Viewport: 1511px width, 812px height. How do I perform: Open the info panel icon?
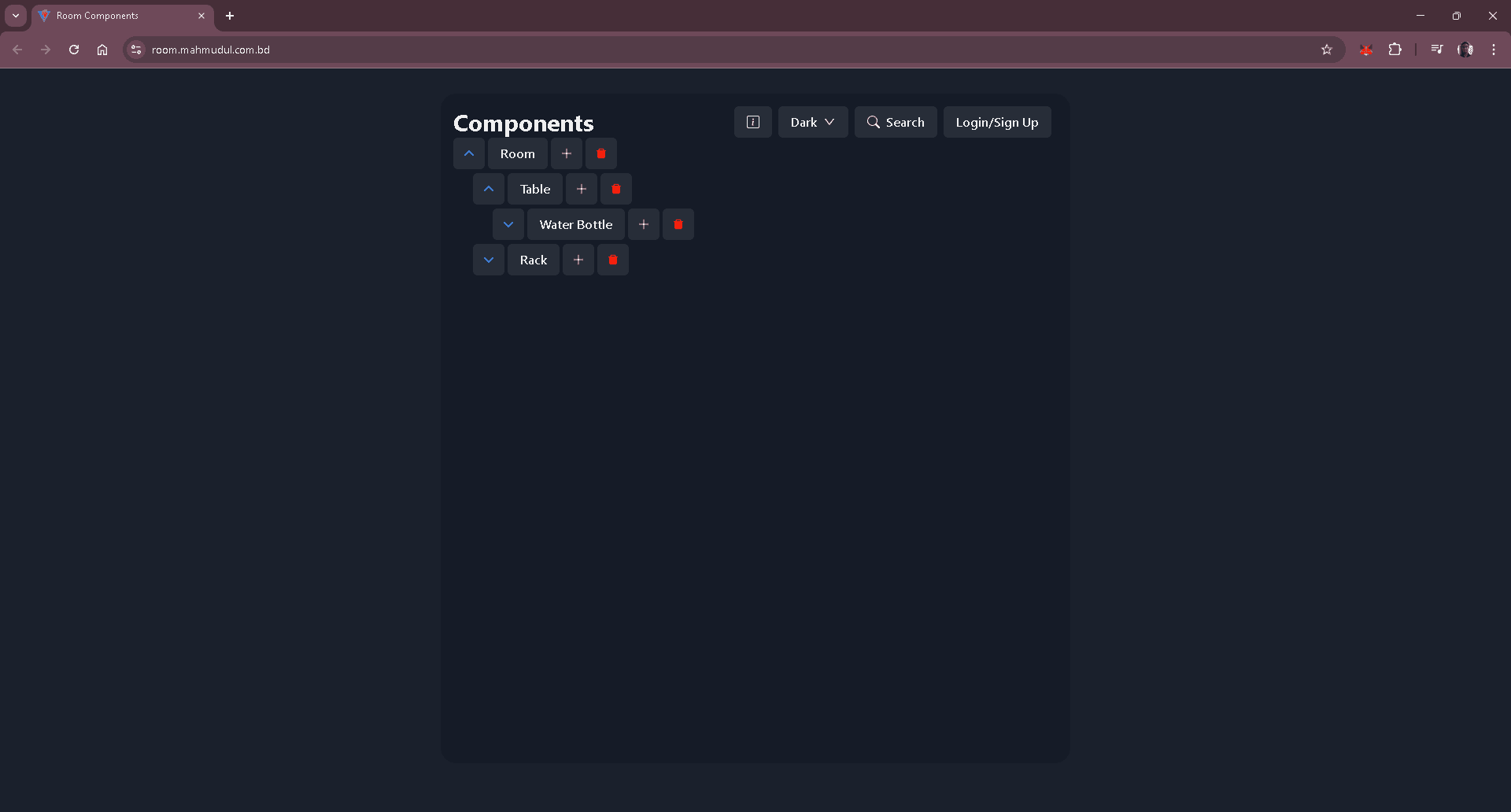[x=752, y=122]
